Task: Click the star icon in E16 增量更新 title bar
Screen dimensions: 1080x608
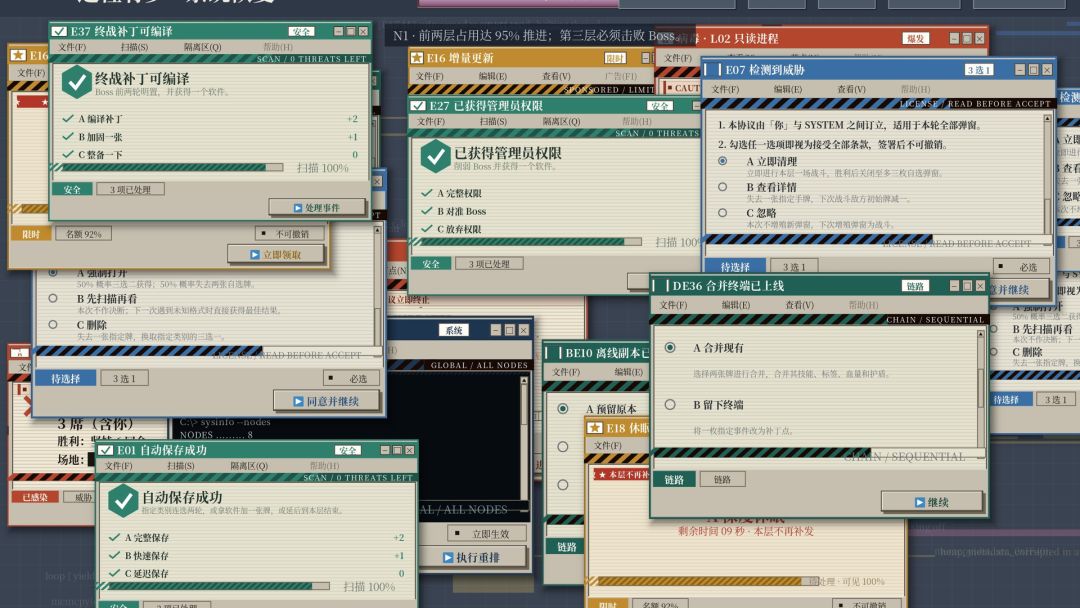Action: (417, 58)
